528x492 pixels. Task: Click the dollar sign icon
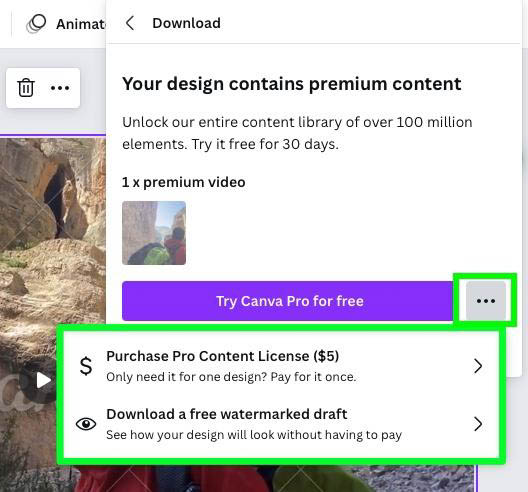coord(86,366)
